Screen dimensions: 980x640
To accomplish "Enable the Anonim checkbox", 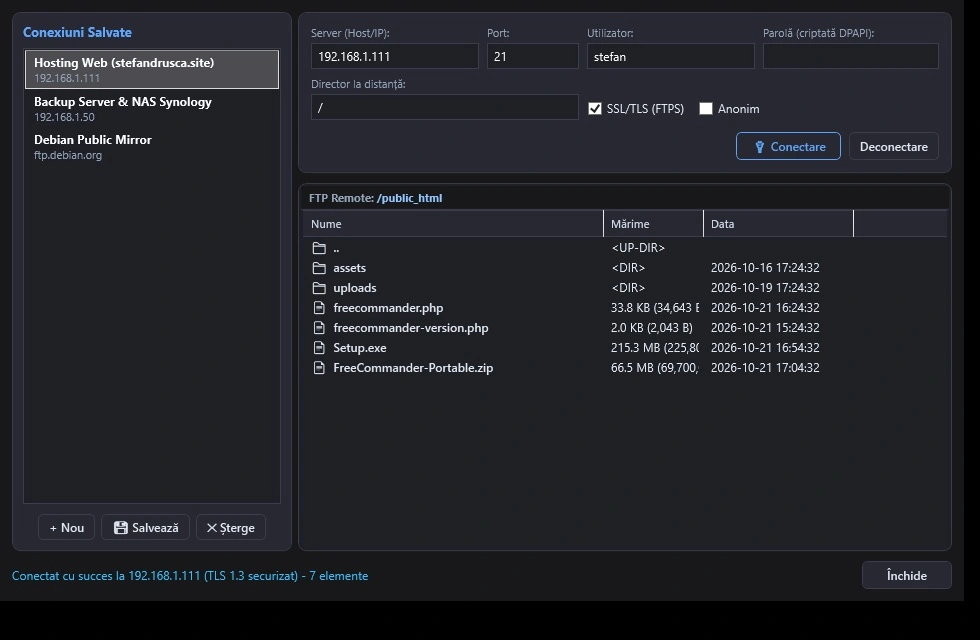I will pos(706,109).
